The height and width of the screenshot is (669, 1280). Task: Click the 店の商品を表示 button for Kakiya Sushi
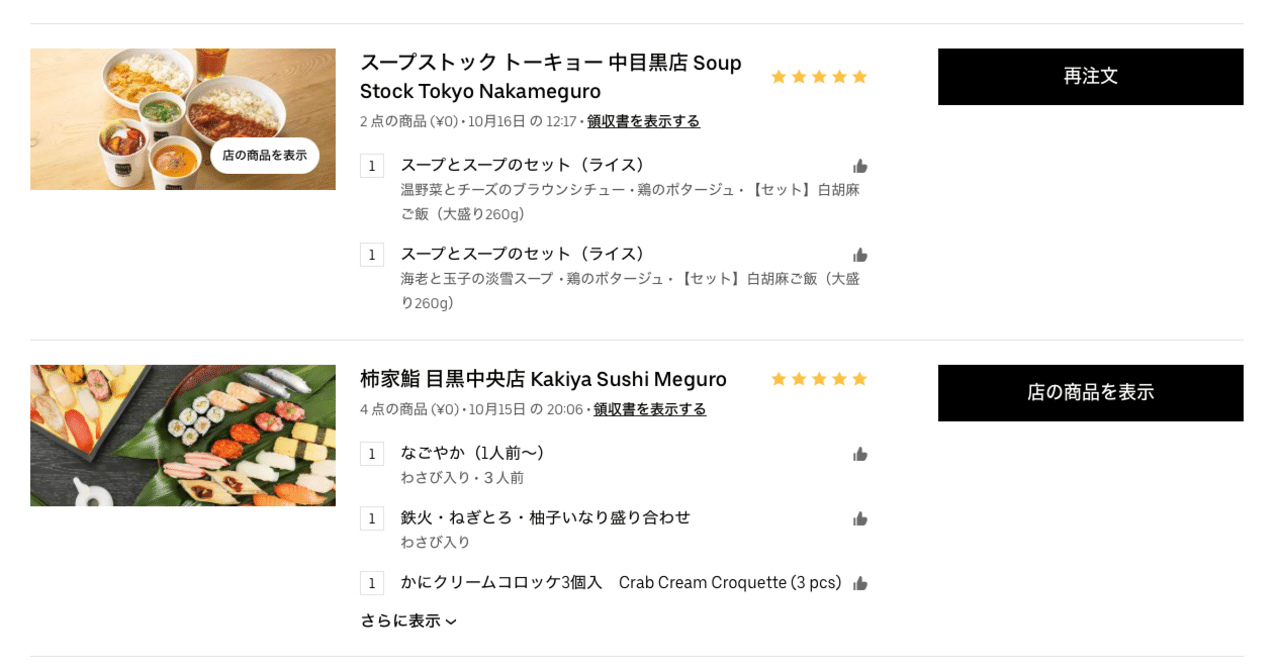[1090, 393]
